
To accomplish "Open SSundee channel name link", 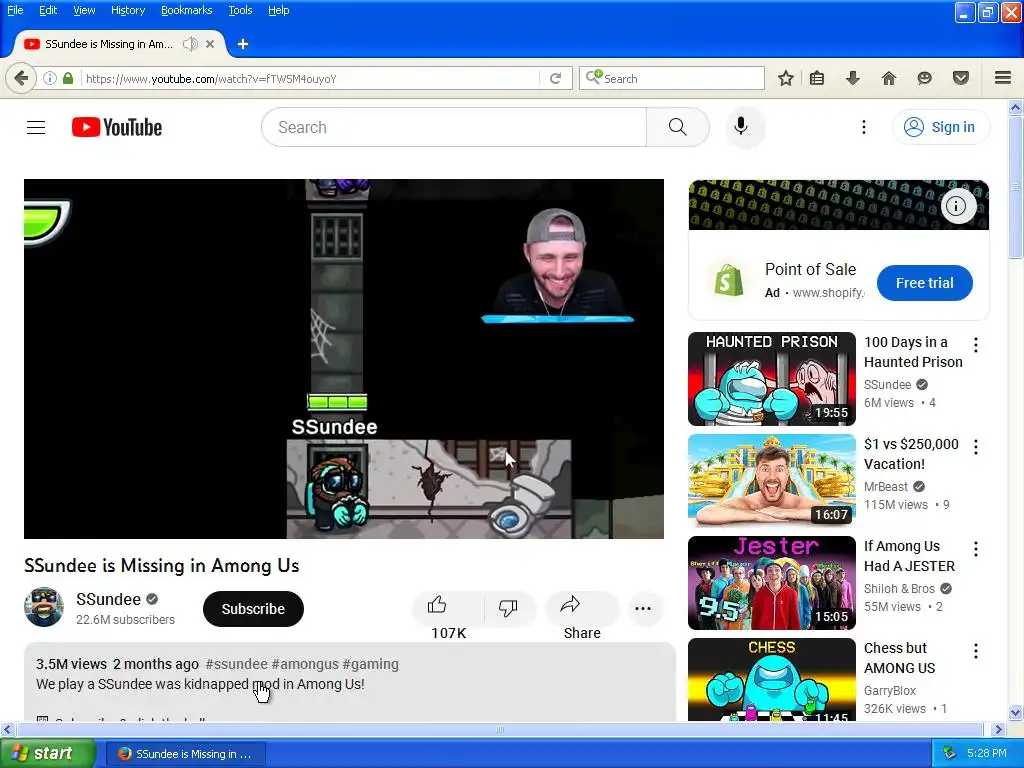I will tap(108, 599).
